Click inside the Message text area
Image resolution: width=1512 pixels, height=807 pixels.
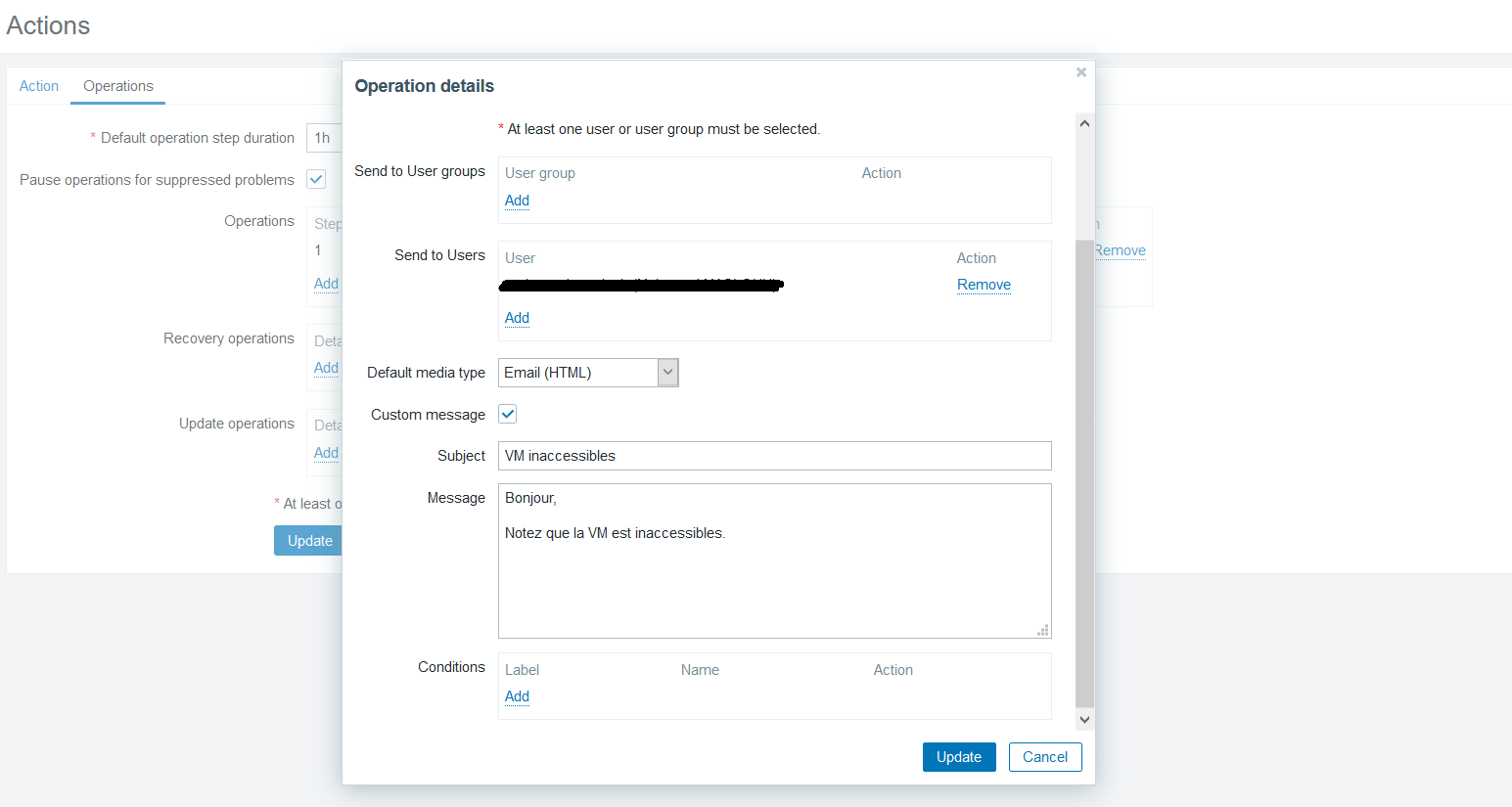tap(774, 577)
